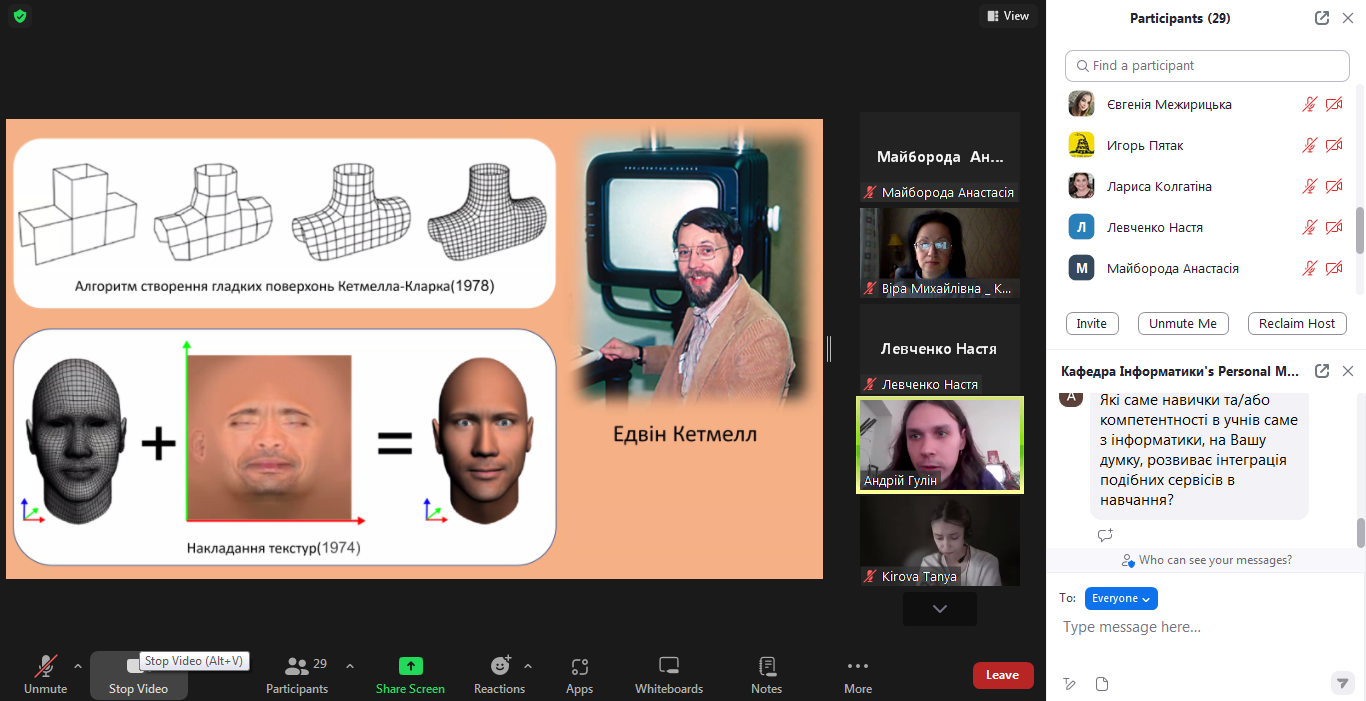
Task: Toggle the Unmute microphone button
Action: (x=45, y=675)
